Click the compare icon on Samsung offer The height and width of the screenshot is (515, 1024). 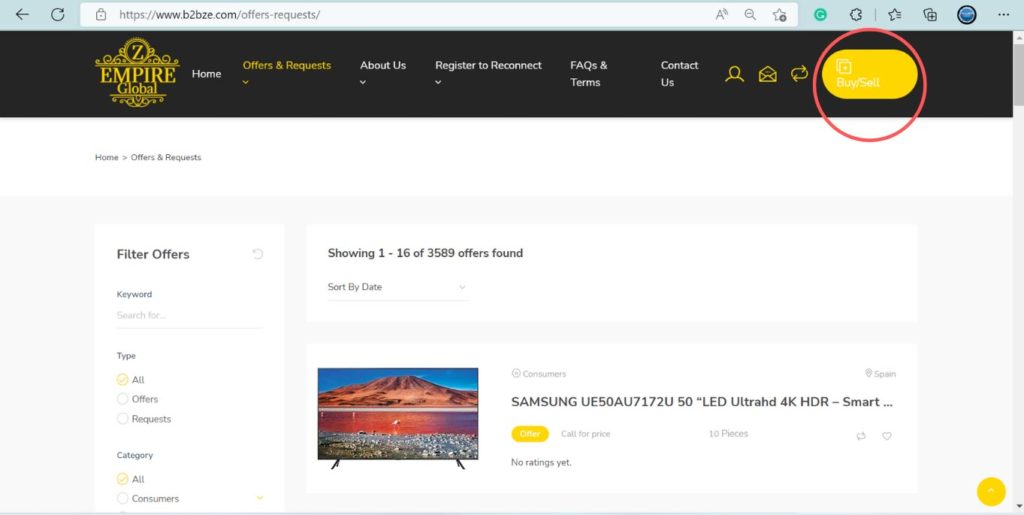tap(861, 436)
